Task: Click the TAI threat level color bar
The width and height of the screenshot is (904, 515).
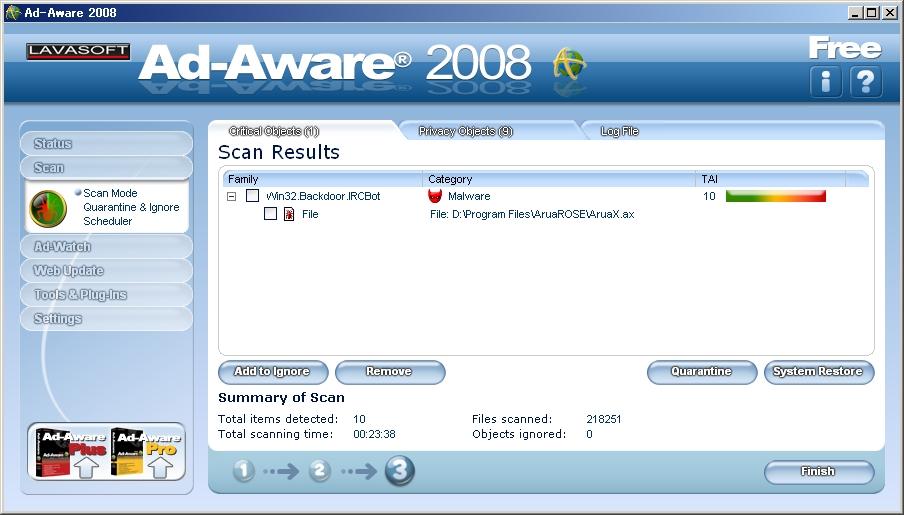Action: click(775, 196)
